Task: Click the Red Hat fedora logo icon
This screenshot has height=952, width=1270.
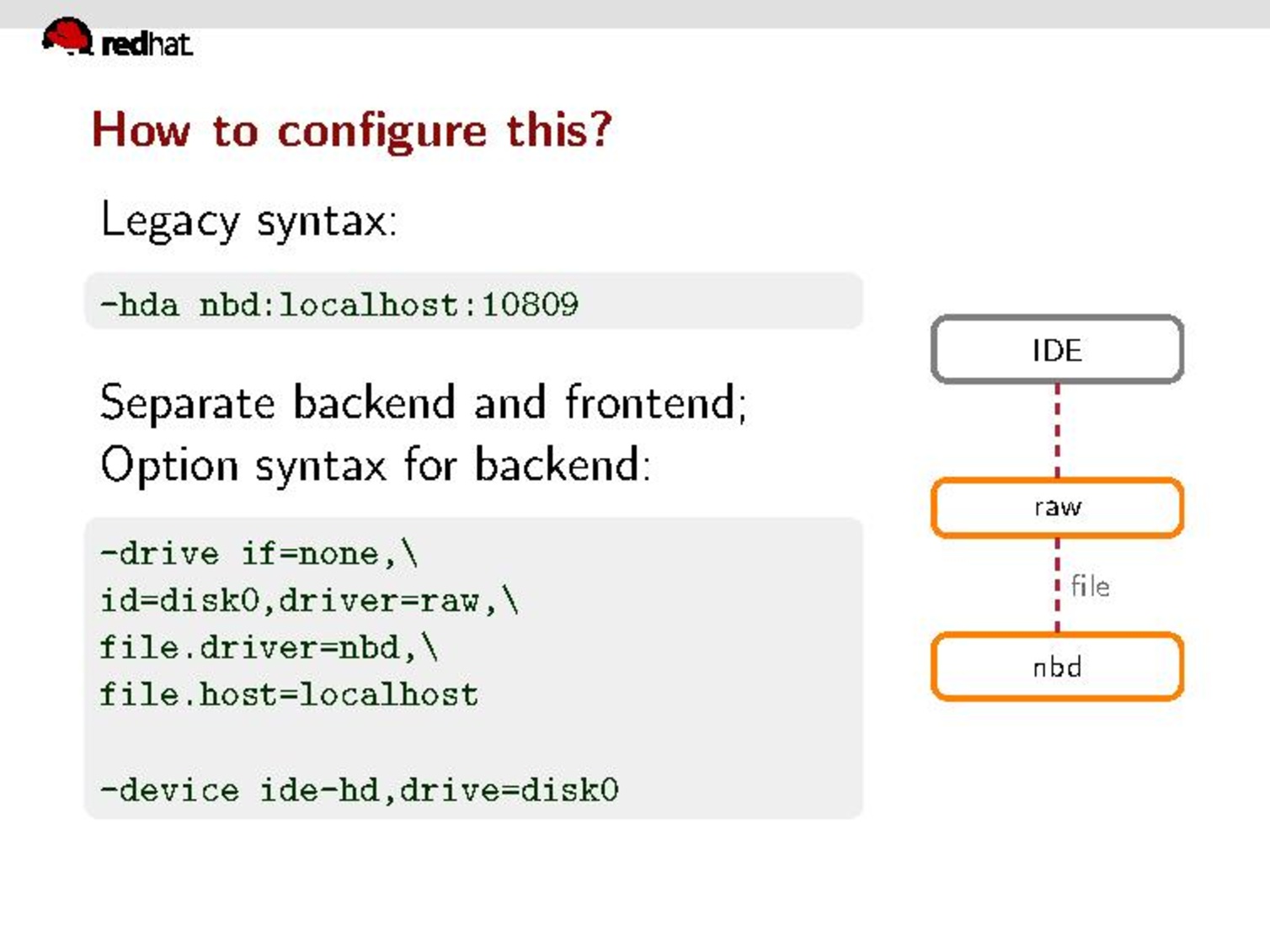Action: click(x=67, y=37)
